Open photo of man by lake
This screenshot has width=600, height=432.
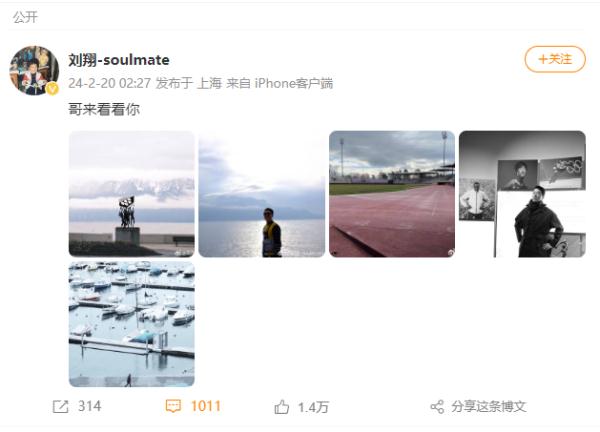tap(262, 194)
